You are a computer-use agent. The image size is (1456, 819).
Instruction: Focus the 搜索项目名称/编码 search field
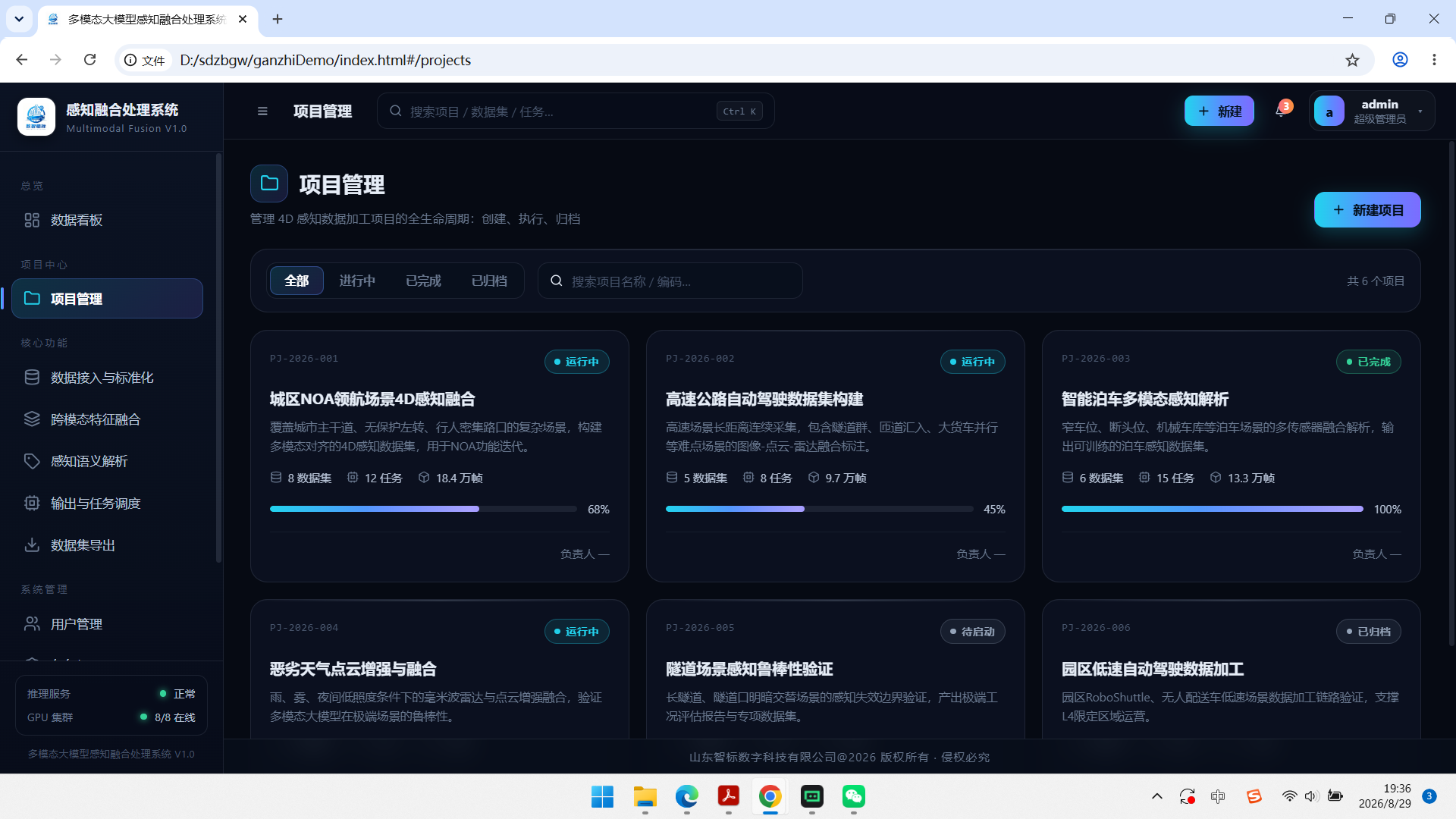click(x=670, y=281)
